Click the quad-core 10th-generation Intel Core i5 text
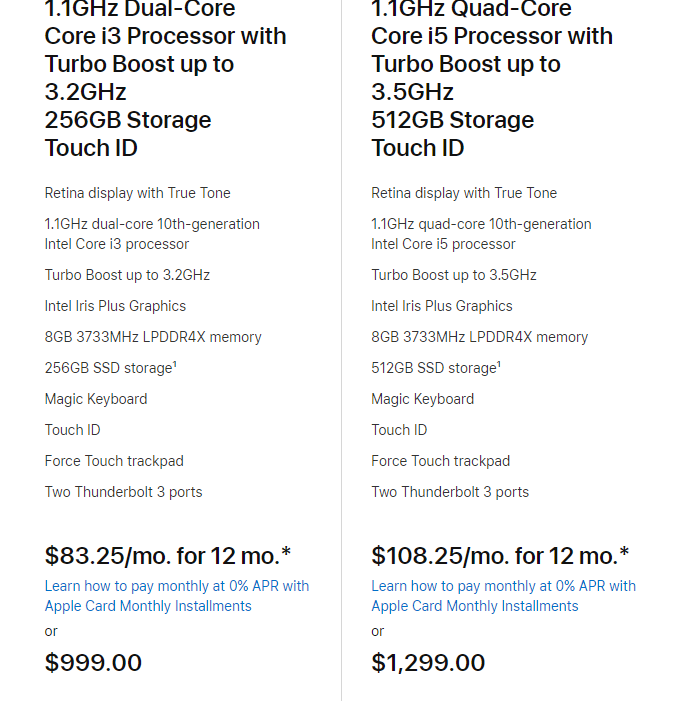Image resolution: width=678 pixels, height=701 pixels. pyautogui.click(x=481, y=234)
